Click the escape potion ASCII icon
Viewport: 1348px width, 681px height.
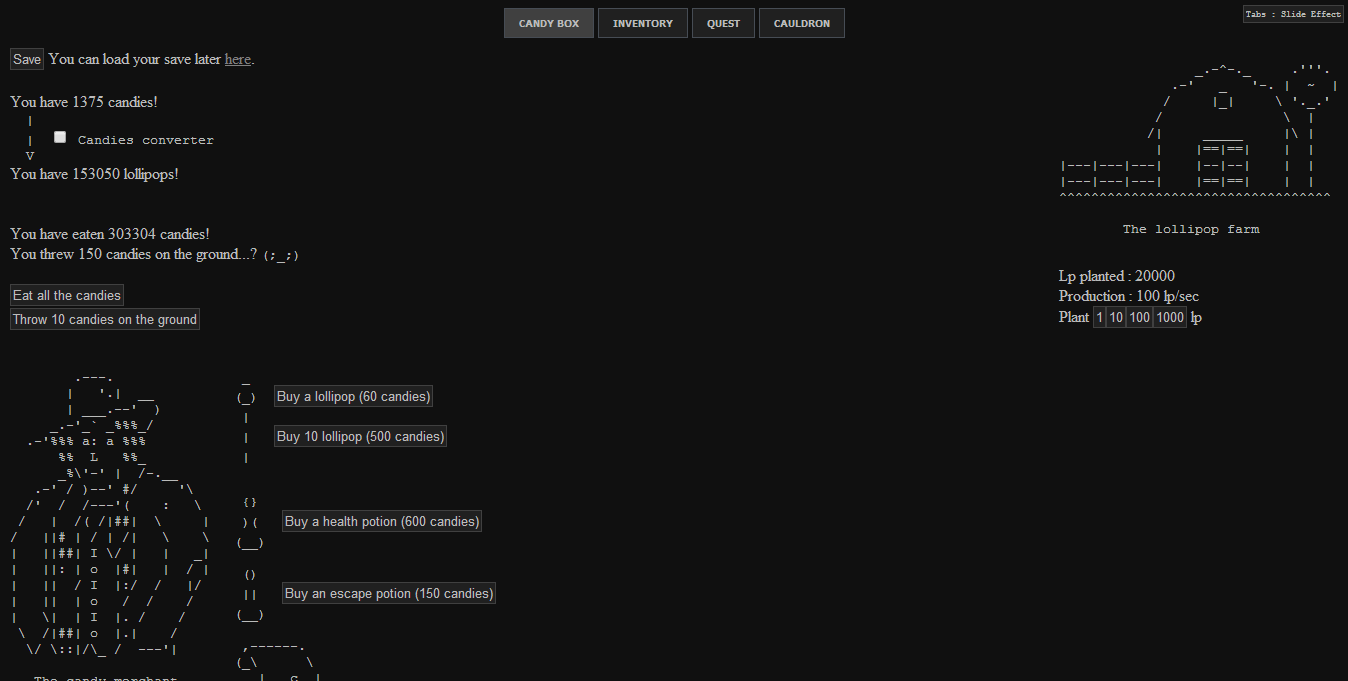point(250,595)
